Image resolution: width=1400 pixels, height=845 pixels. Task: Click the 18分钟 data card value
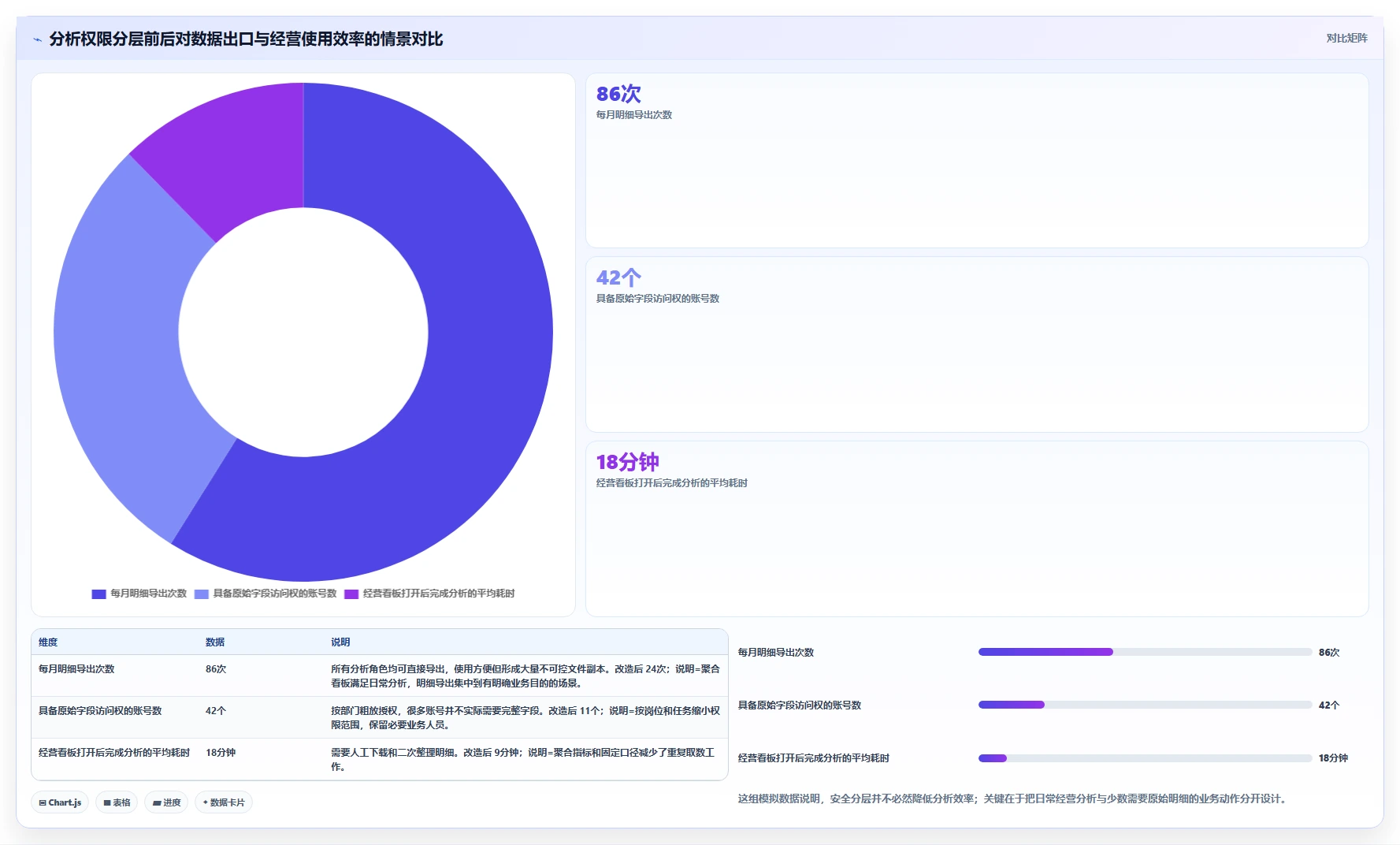point(627,462)
